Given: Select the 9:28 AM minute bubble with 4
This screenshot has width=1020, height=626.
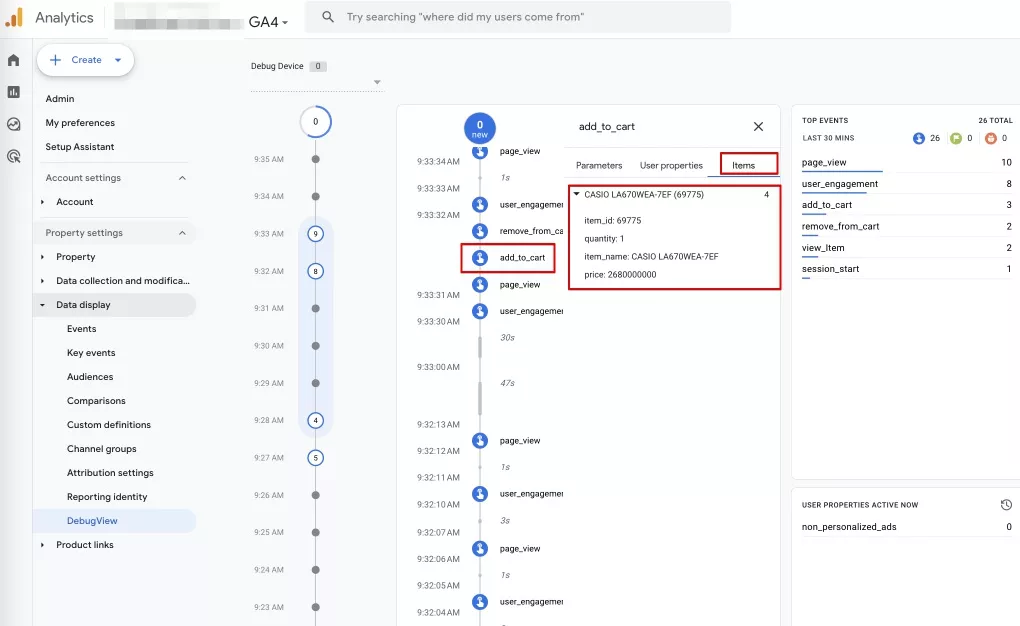Looking at the screenshot, I should pyautogui.click(x=315, y=420).
